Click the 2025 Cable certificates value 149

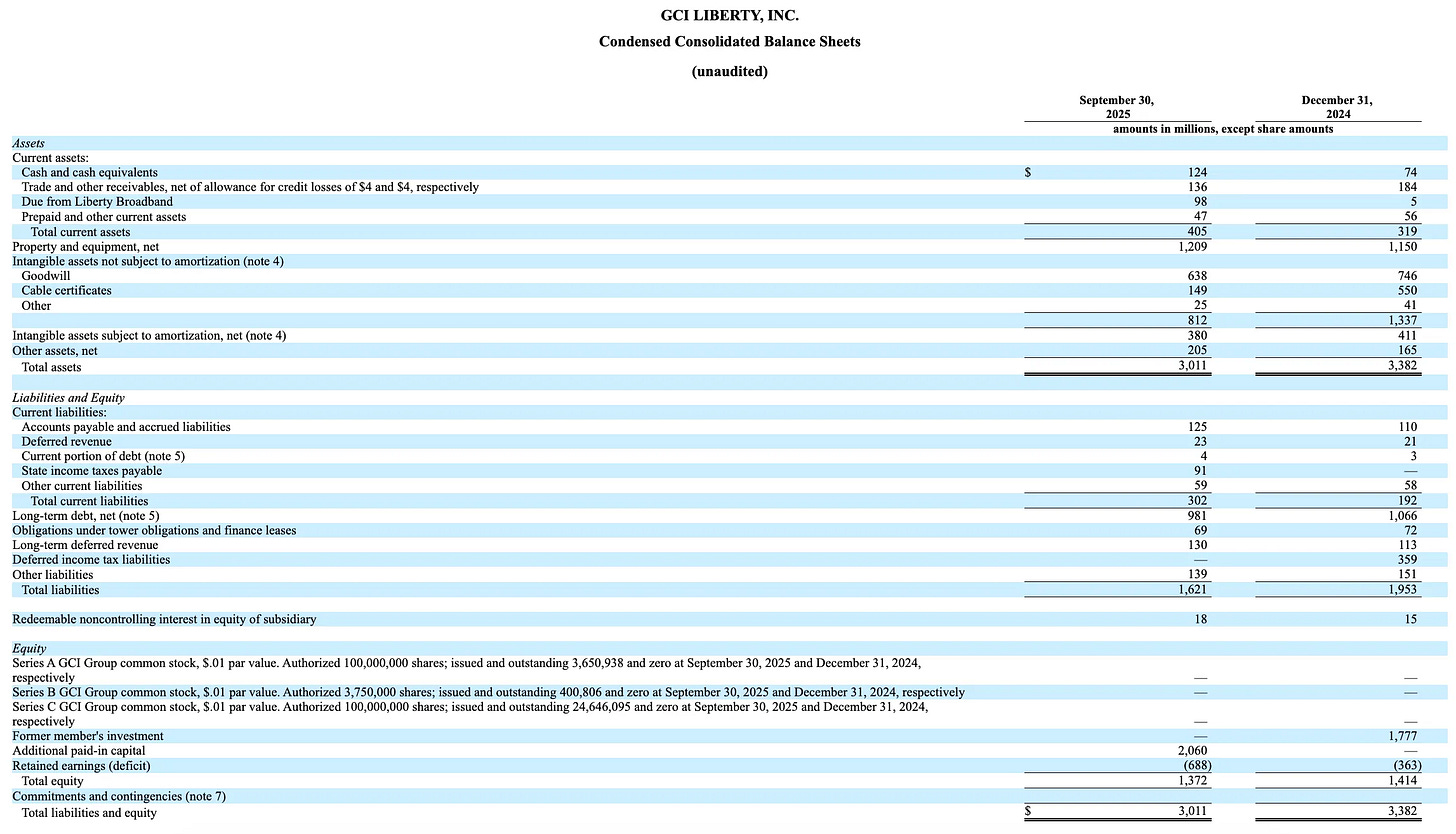[1198, 290]
